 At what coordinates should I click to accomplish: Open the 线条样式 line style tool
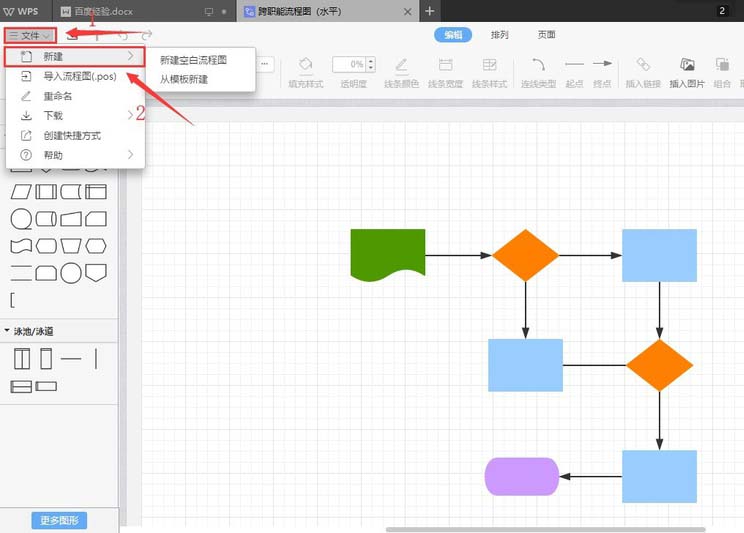point(489,72)
